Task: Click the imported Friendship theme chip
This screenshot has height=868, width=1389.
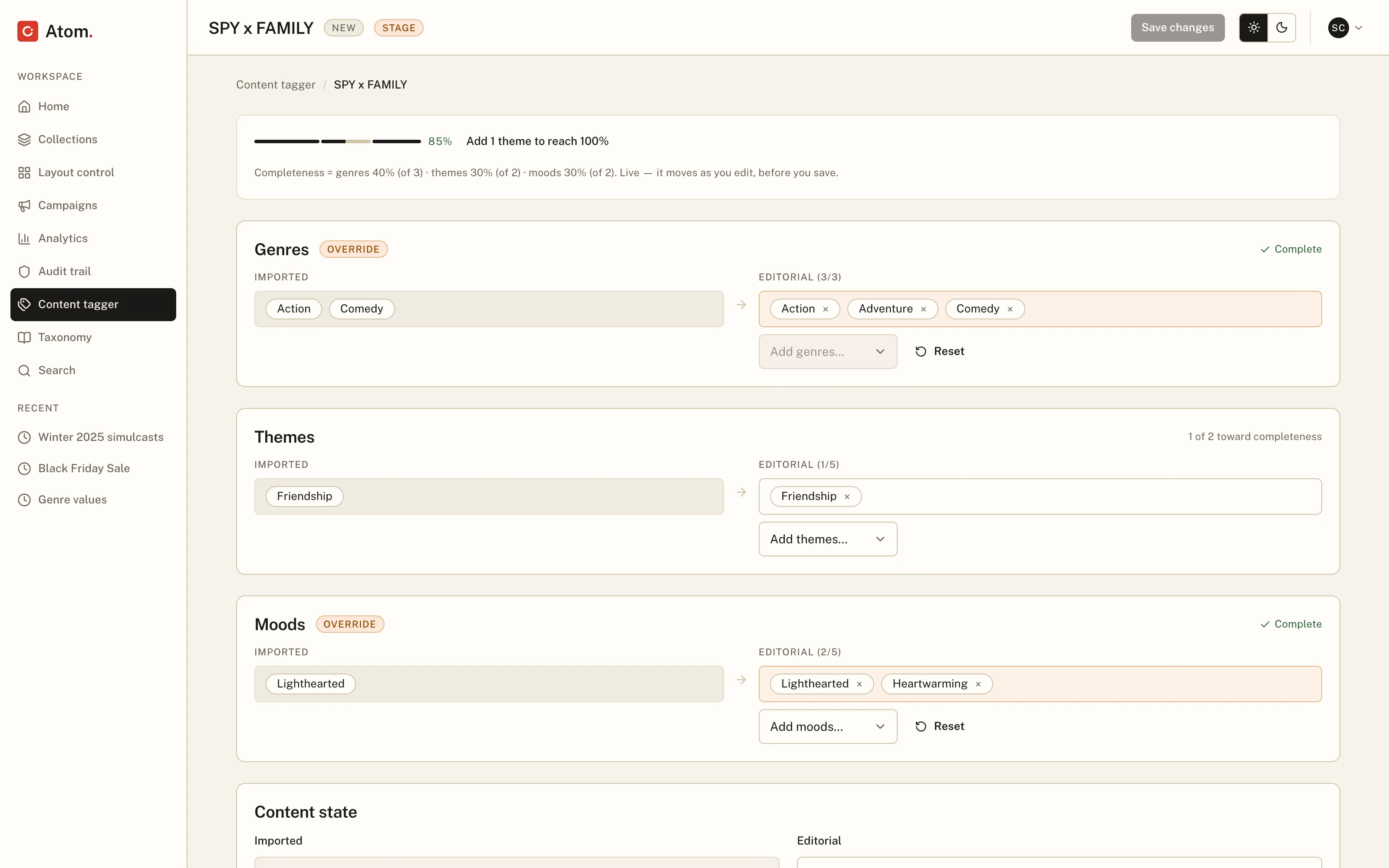Action: 304,496
